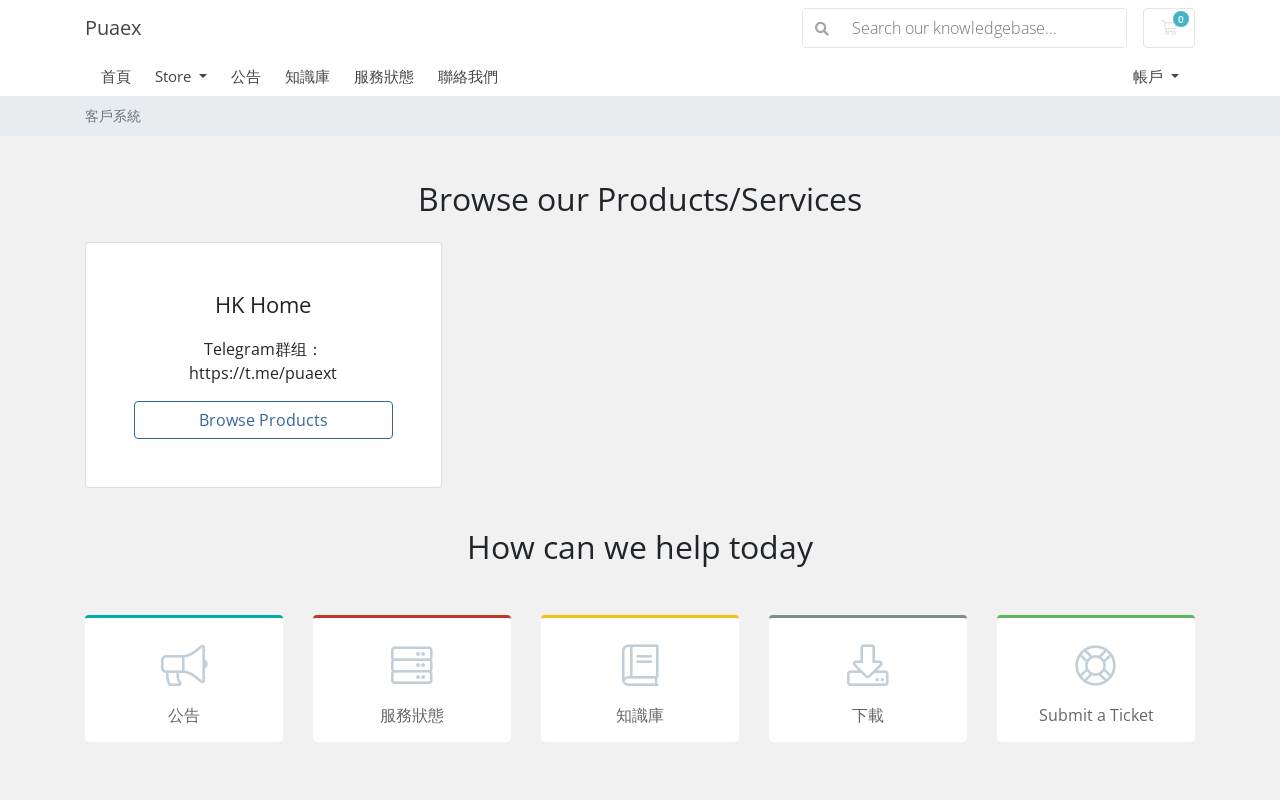Click the Puaex brand logo link
Viewport: 1280px width, 800px height.
pyautogui.click(x=113, y=28)
